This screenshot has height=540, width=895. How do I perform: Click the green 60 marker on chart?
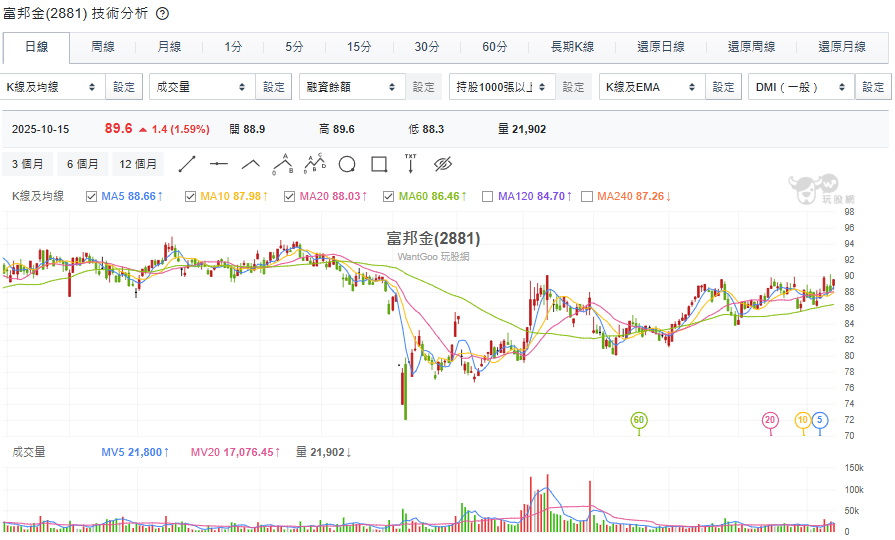[x=638, y=420]
